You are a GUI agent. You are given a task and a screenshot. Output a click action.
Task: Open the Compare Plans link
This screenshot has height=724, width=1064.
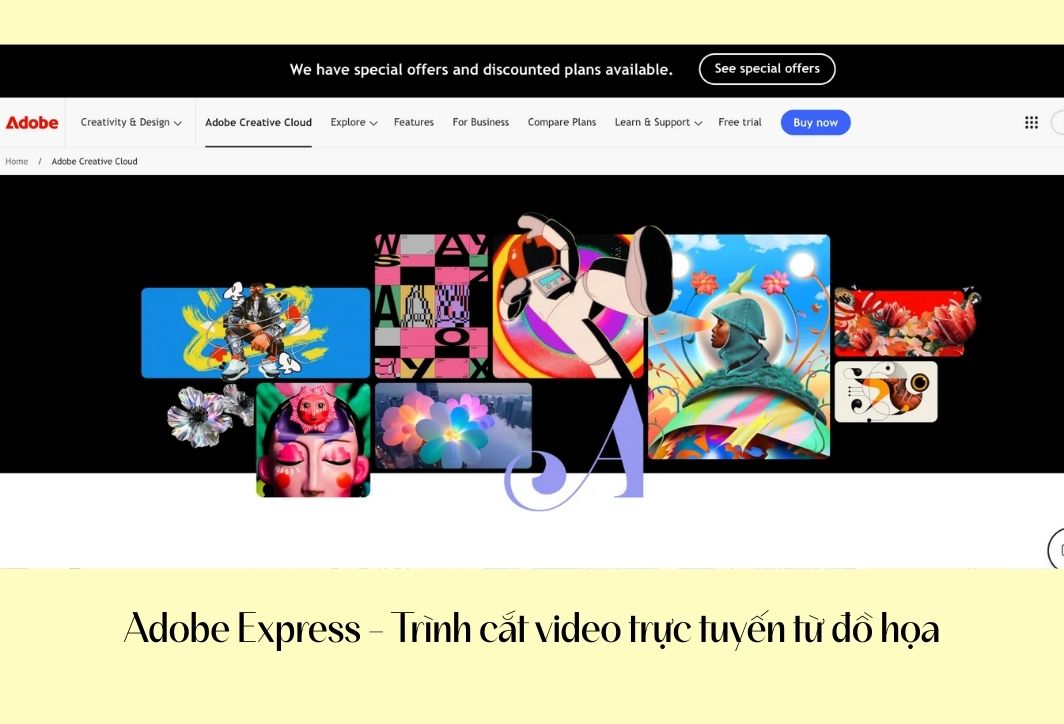click(562, 122)
